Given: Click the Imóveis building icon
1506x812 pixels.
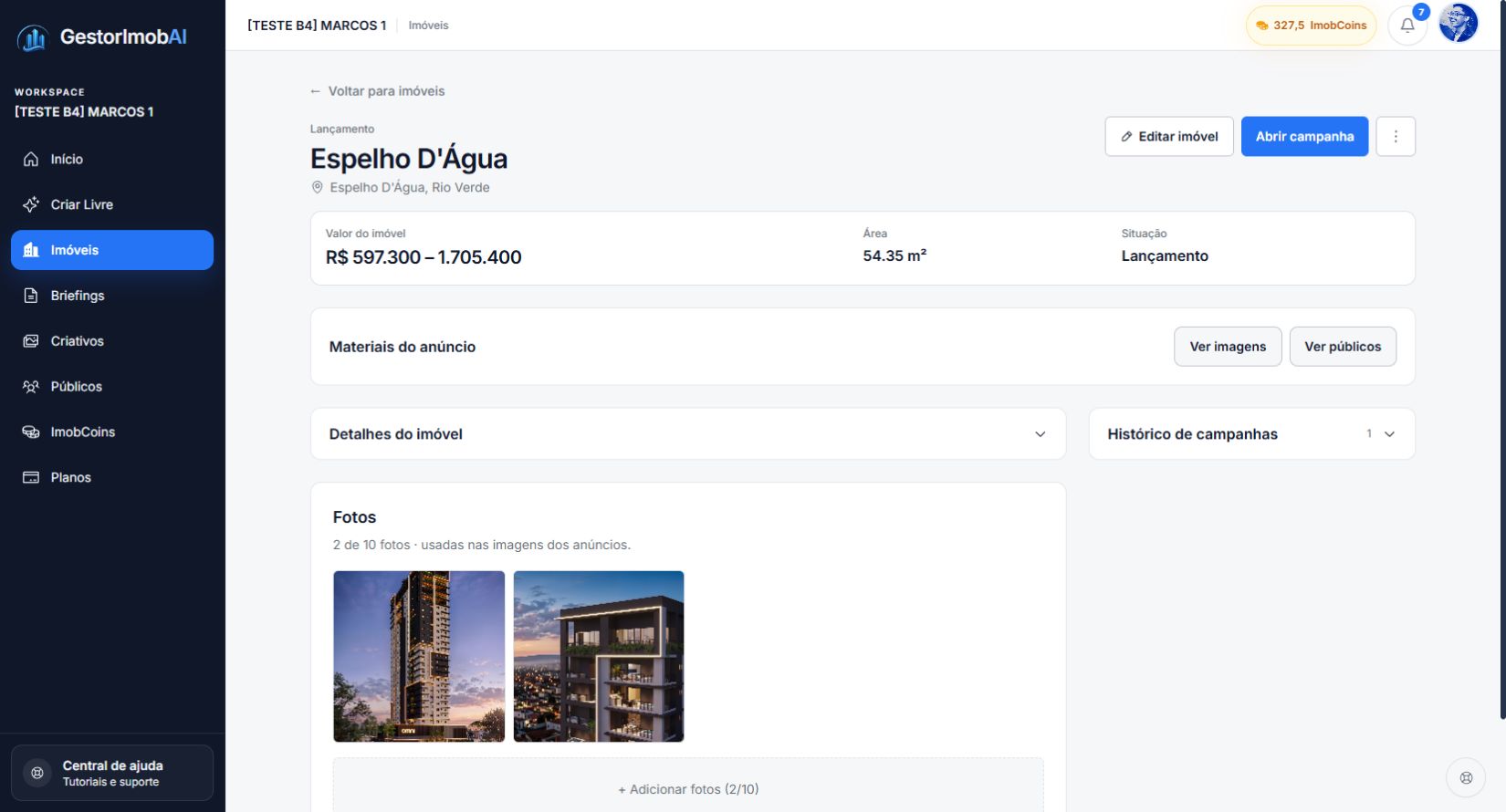Looking at the screenshot, I should (31, 250).
